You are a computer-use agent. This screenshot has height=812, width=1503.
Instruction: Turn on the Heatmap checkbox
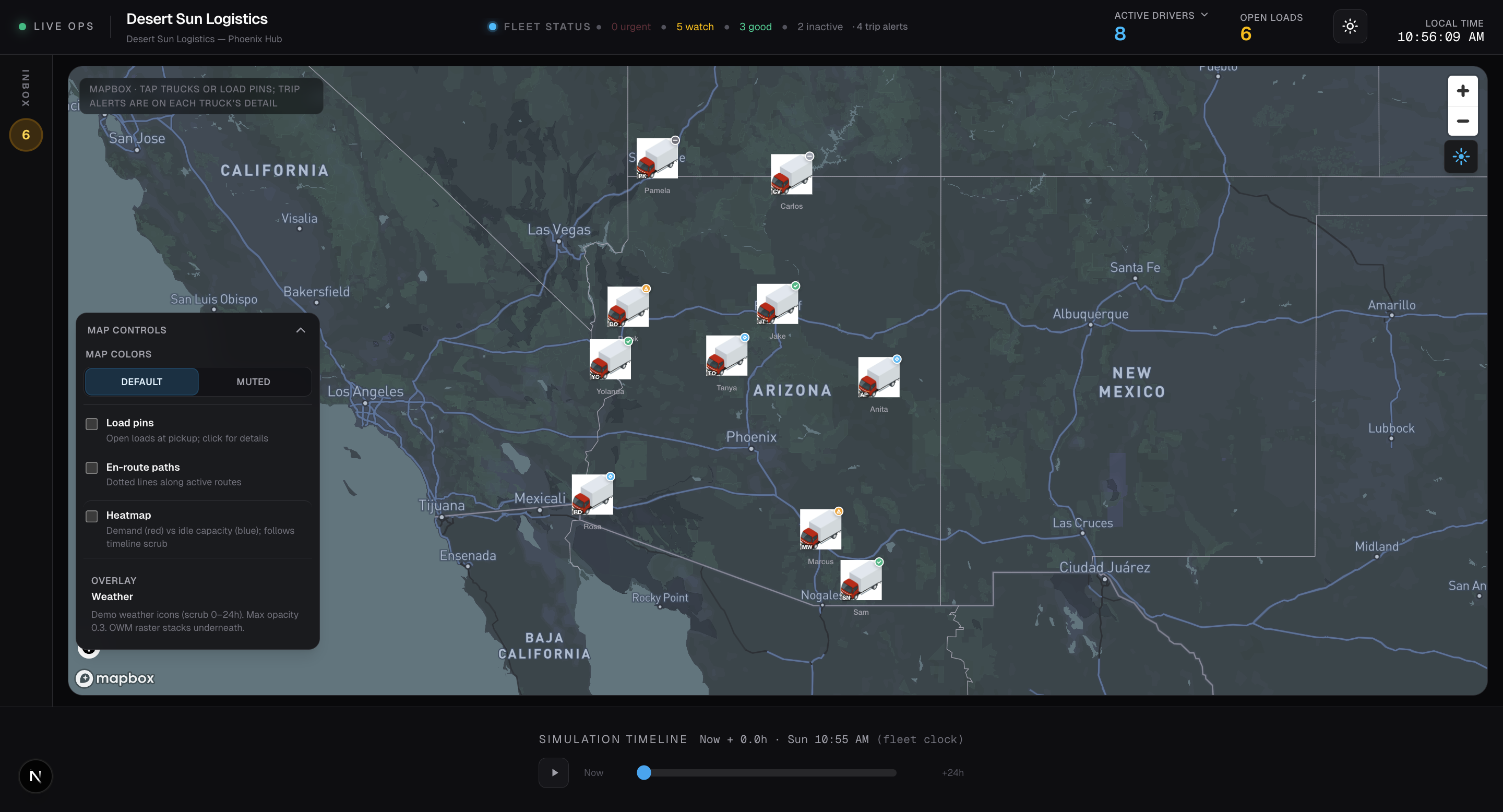pos(92,516)
